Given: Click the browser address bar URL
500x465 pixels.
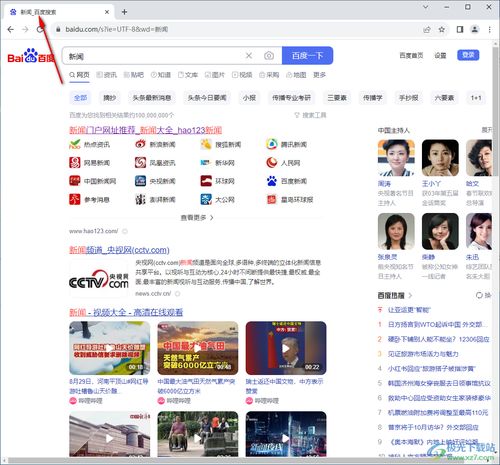Looking at the screenshot, I should coord(117,29).
